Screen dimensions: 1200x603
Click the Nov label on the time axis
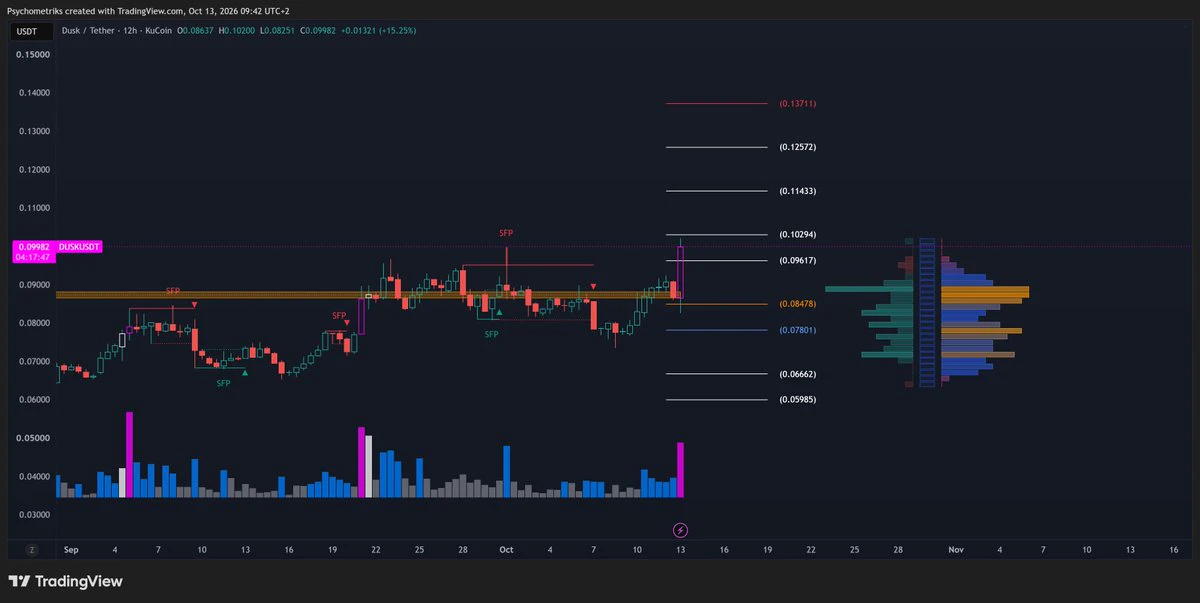[x=956, y=550]
